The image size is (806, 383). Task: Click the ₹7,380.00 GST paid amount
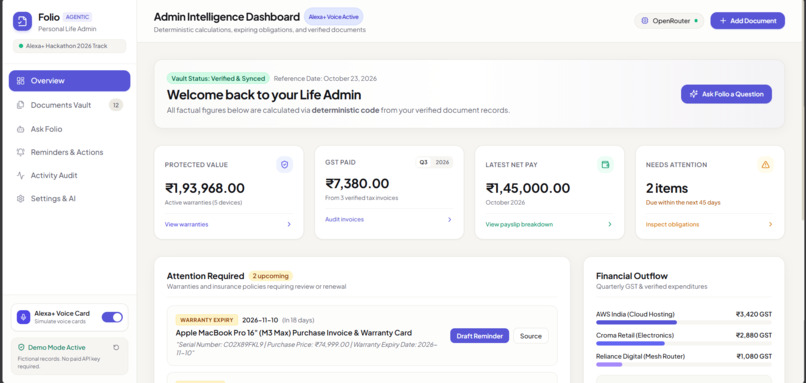pos(357,184)
